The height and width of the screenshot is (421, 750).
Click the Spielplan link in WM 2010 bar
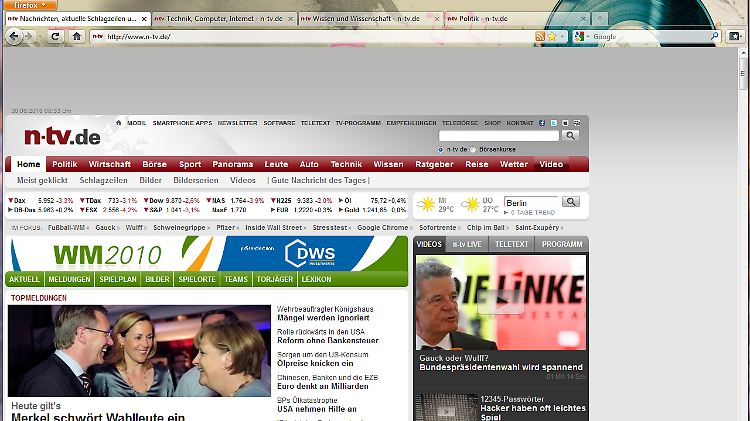[x=119, y=279]
